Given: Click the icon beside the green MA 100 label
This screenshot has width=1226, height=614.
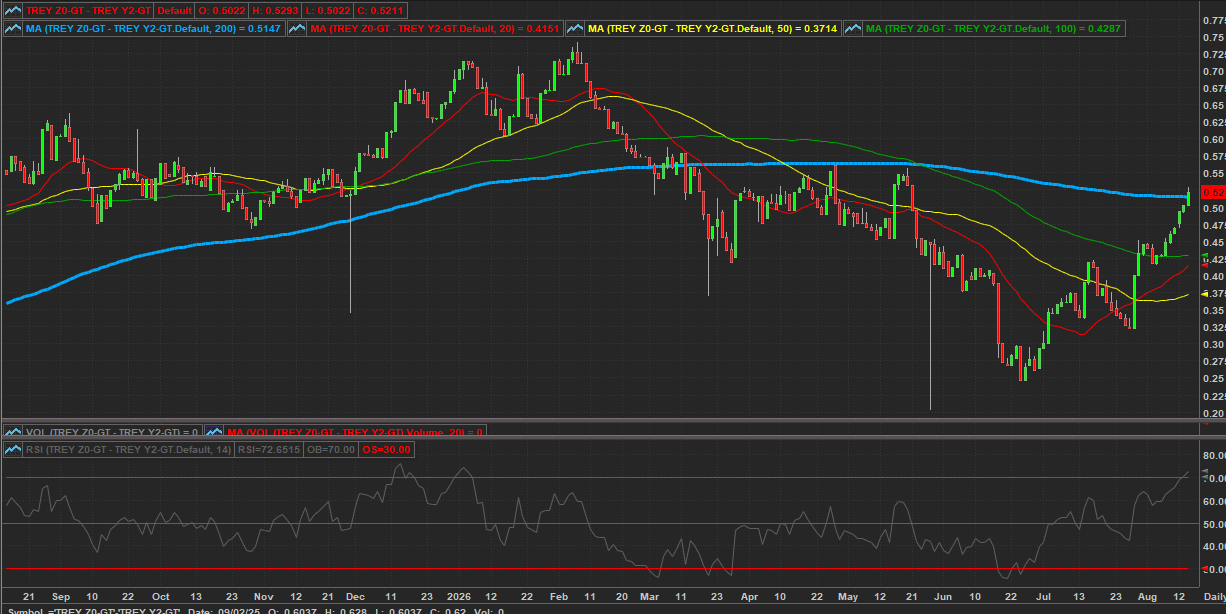Looking at the screenshot, I should pyautogui.click(x=854, y=29).
